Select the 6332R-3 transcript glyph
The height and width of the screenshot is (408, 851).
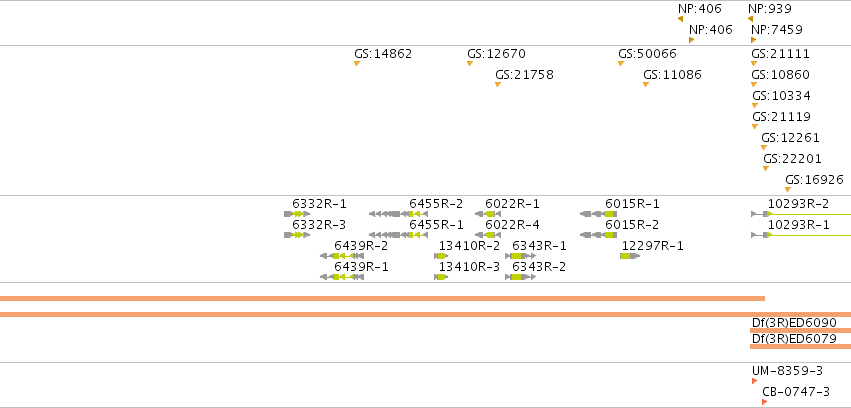(297, 235)
